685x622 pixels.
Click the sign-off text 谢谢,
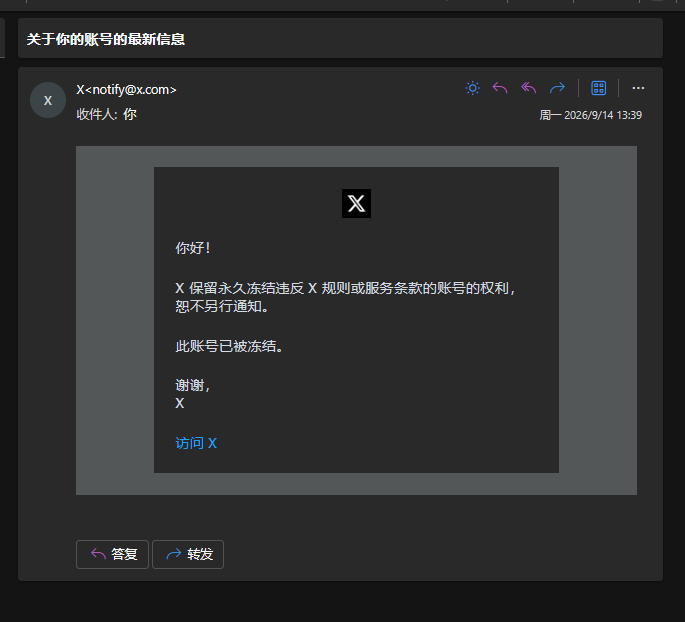(193, 385)
